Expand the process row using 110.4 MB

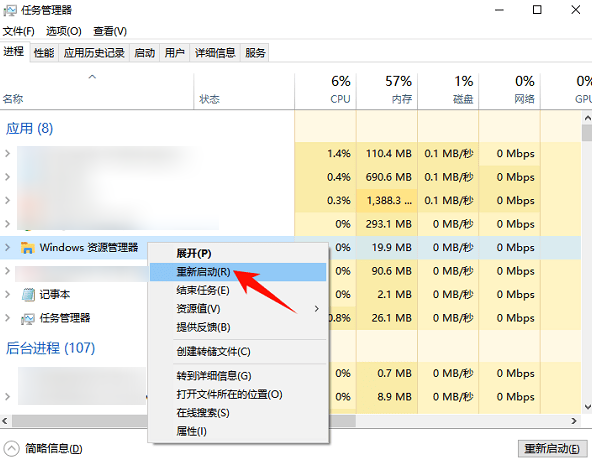[x=7, y=153]
